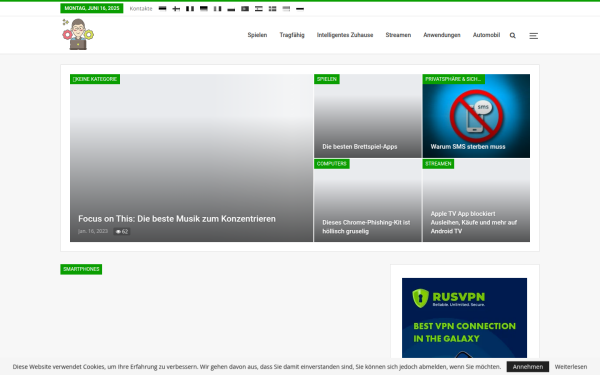Open the Anwendungen menu
The image size is (600, 375).
click(x=442, y=35)
